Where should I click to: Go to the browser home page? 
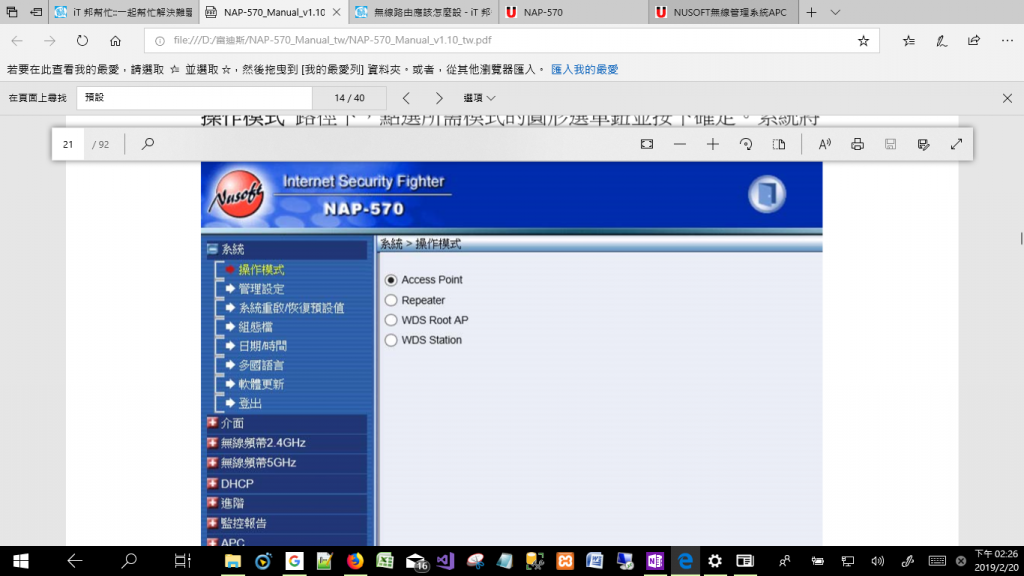[x=116, y=40]
